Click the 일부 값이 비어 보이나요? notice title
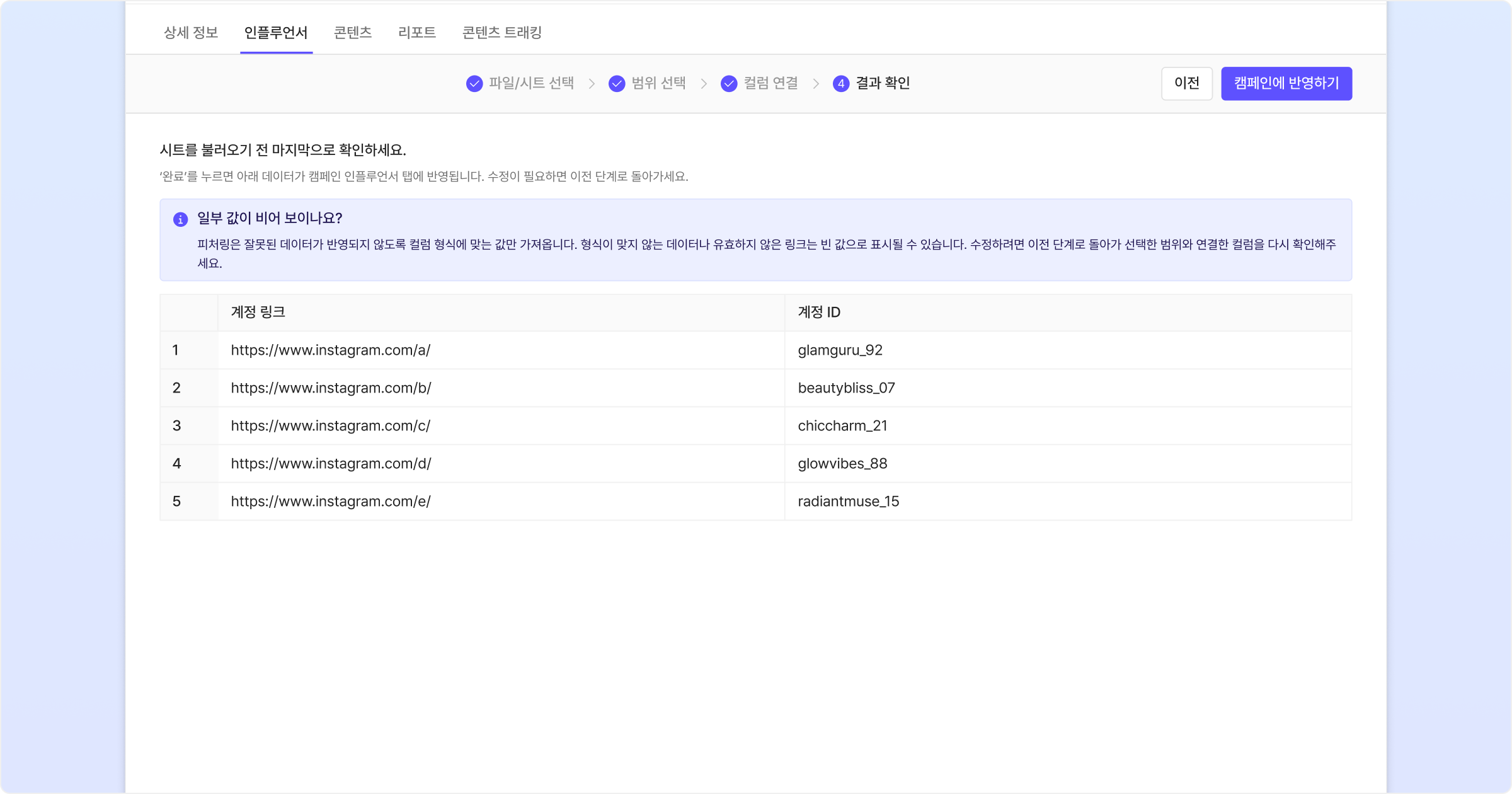 tap(270, 218)
